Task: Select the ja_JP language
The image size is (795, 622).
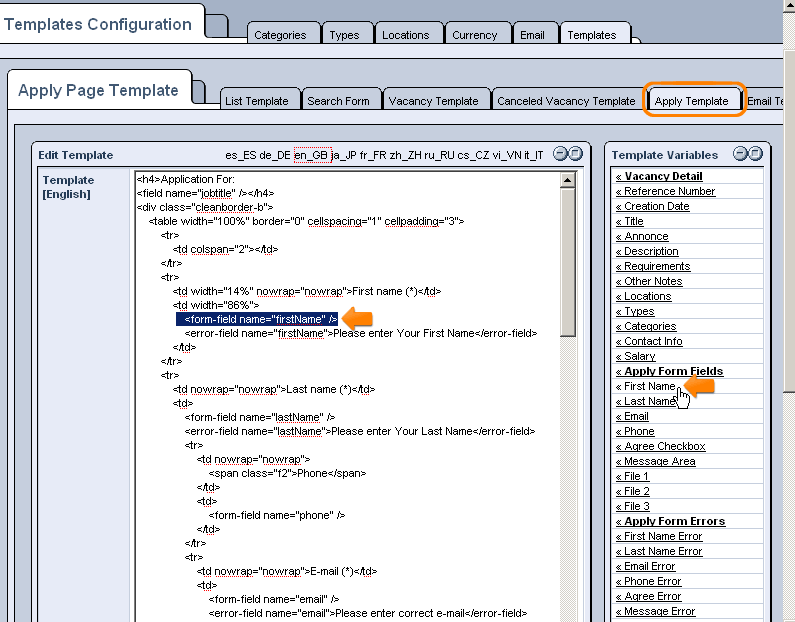Action: pos(344,155)
